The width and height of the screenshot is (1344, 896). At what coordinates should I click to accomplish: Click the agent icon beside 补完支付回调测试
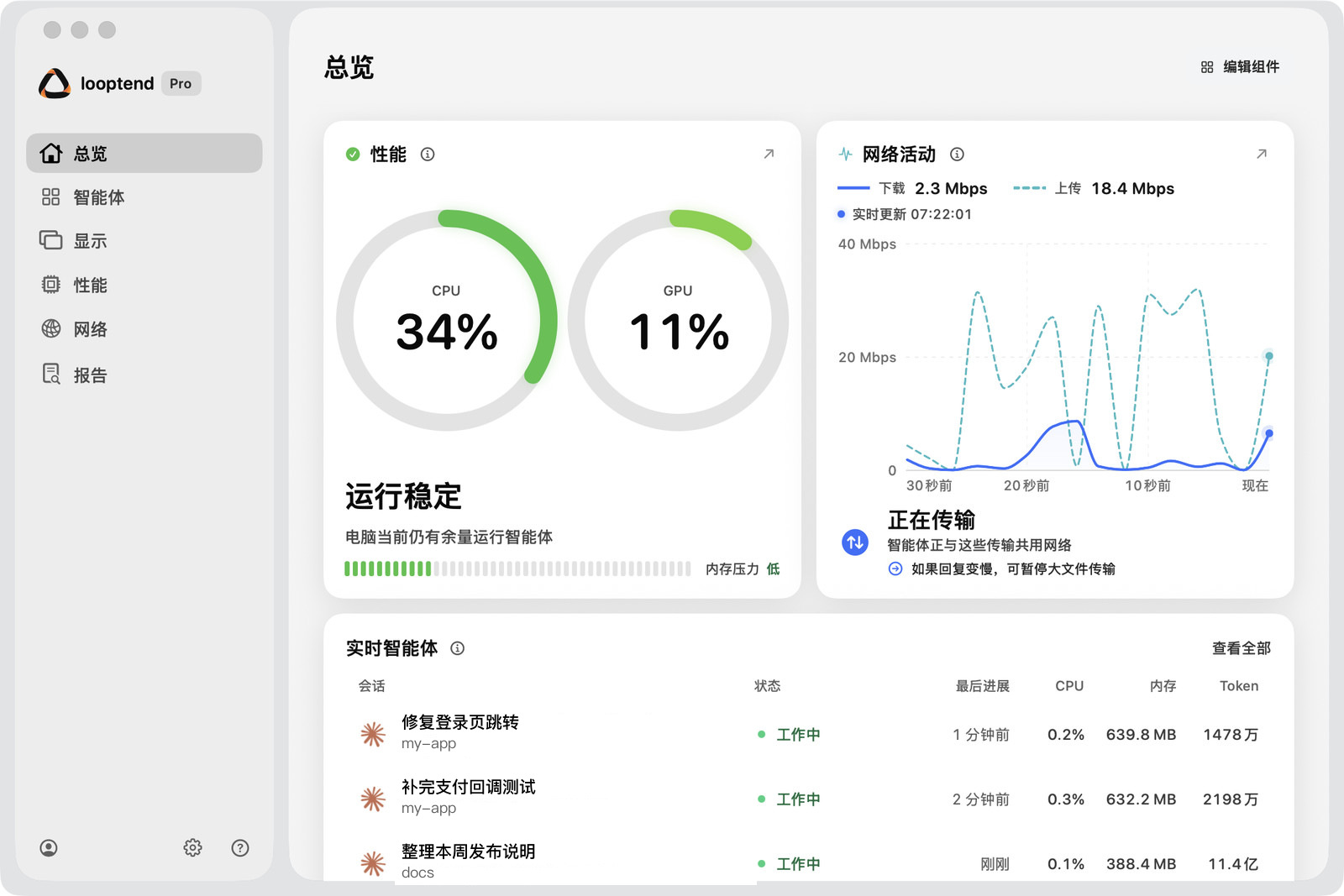(373, 799)
